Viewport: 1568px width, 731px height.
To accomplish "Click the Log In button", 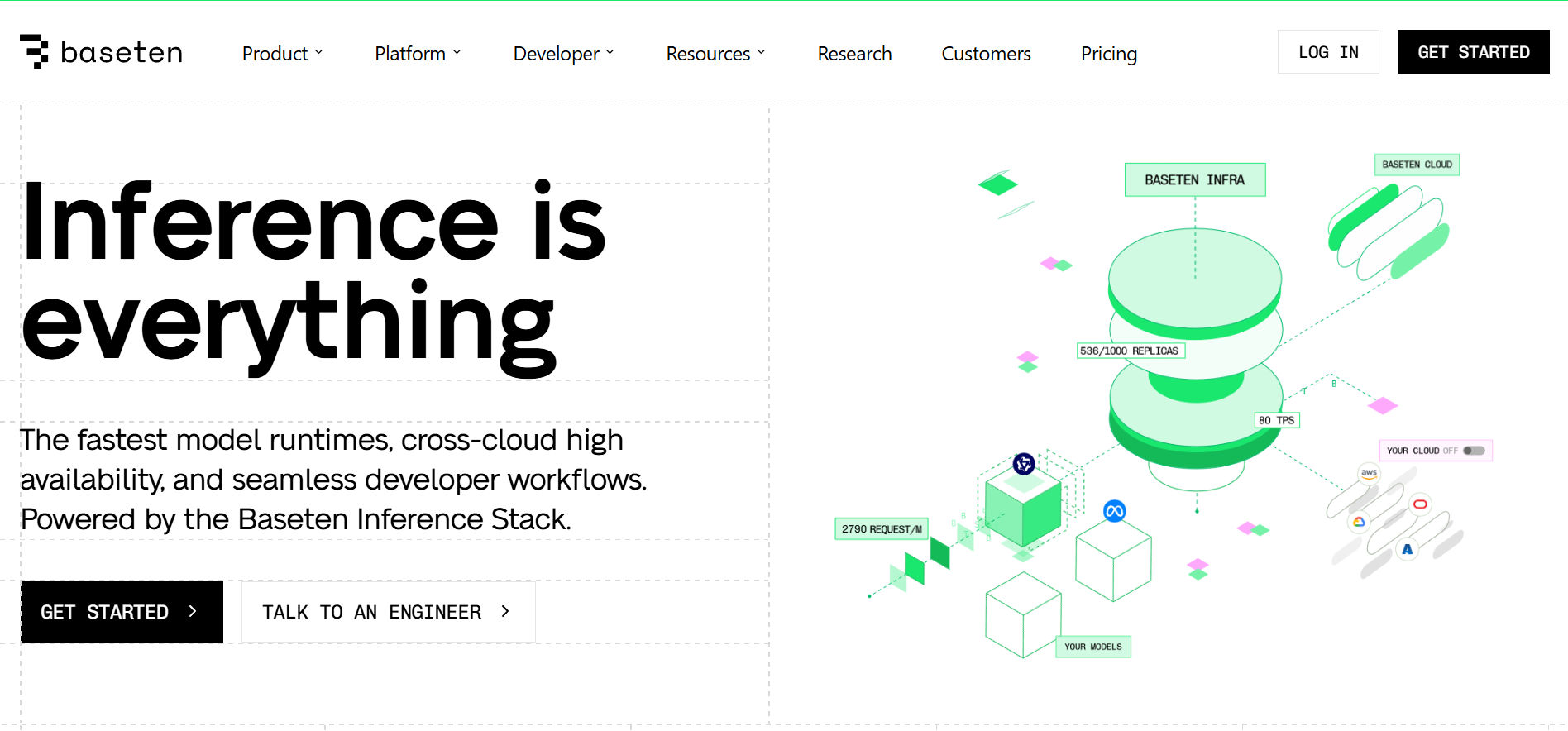I will (x=1327, y=52).
